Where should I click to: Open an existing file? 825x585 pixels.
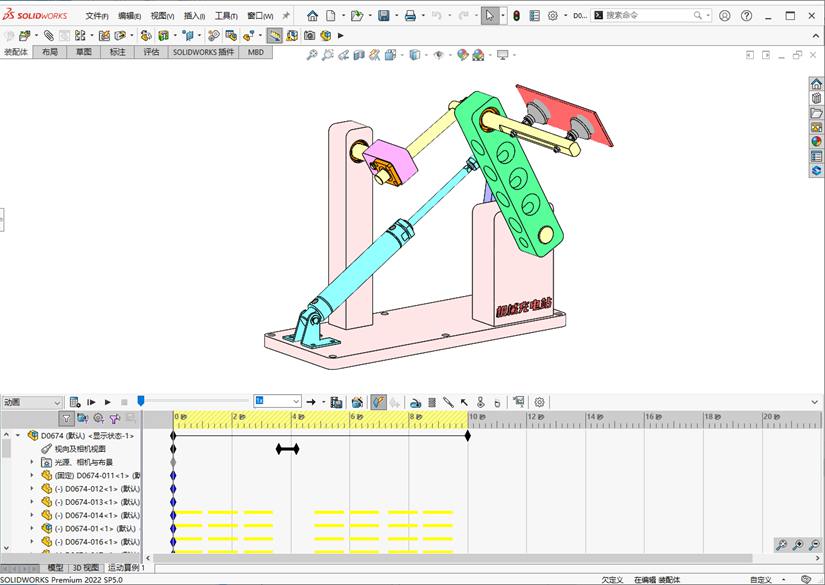(x=357, y=16)
